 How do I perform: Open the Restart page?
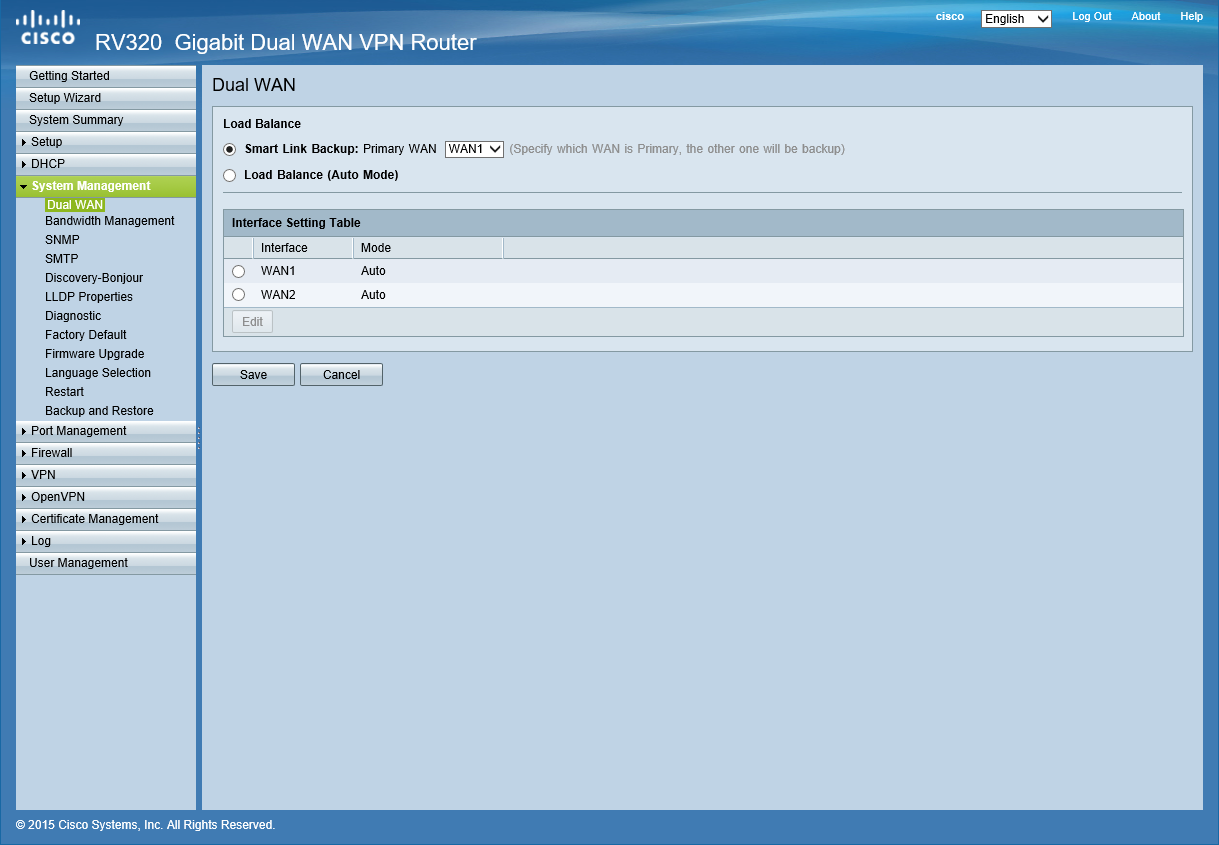[x=65, y=392]
